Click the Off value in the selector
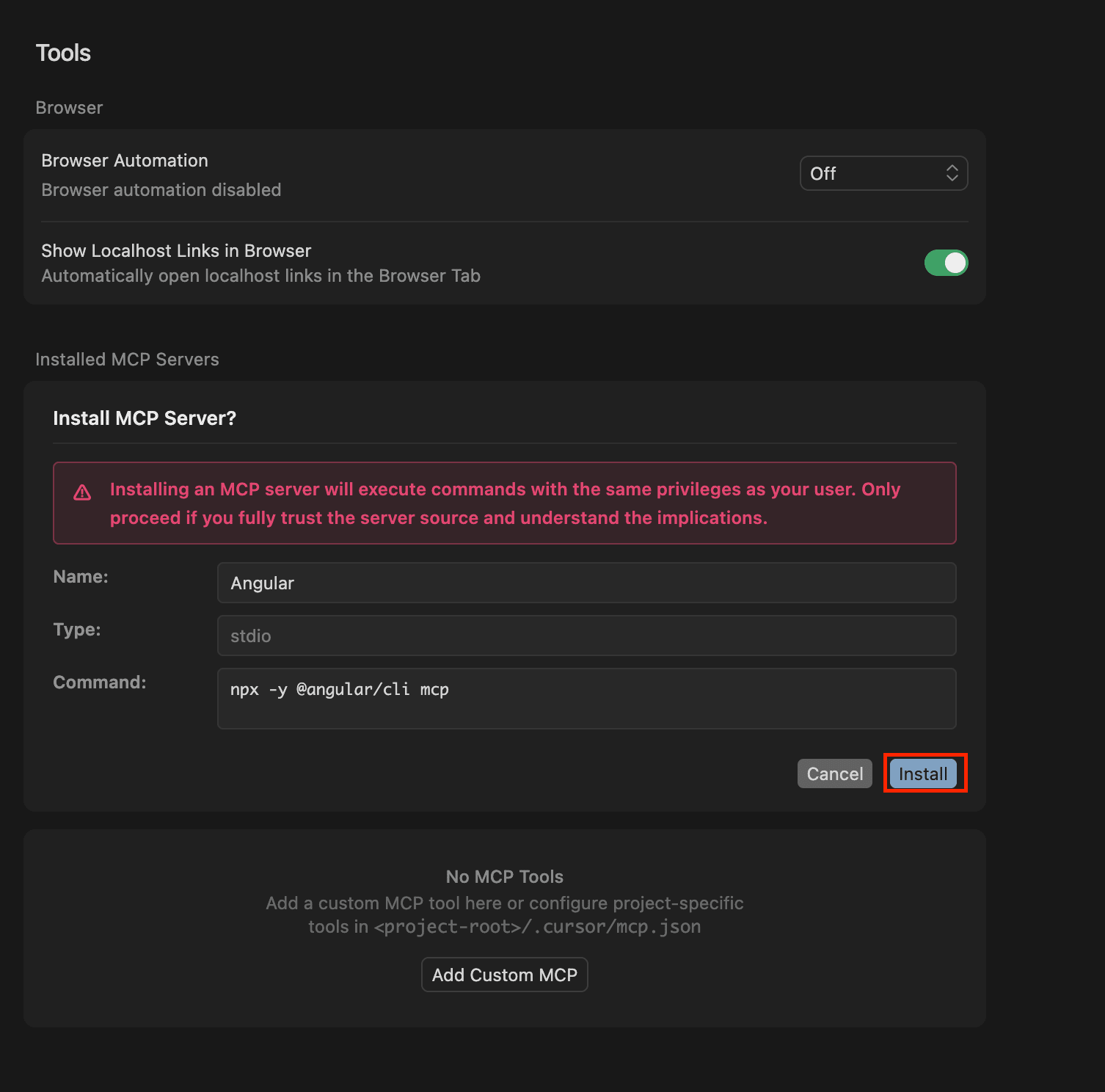1105x1092 pixels. (x=823, y=173)
